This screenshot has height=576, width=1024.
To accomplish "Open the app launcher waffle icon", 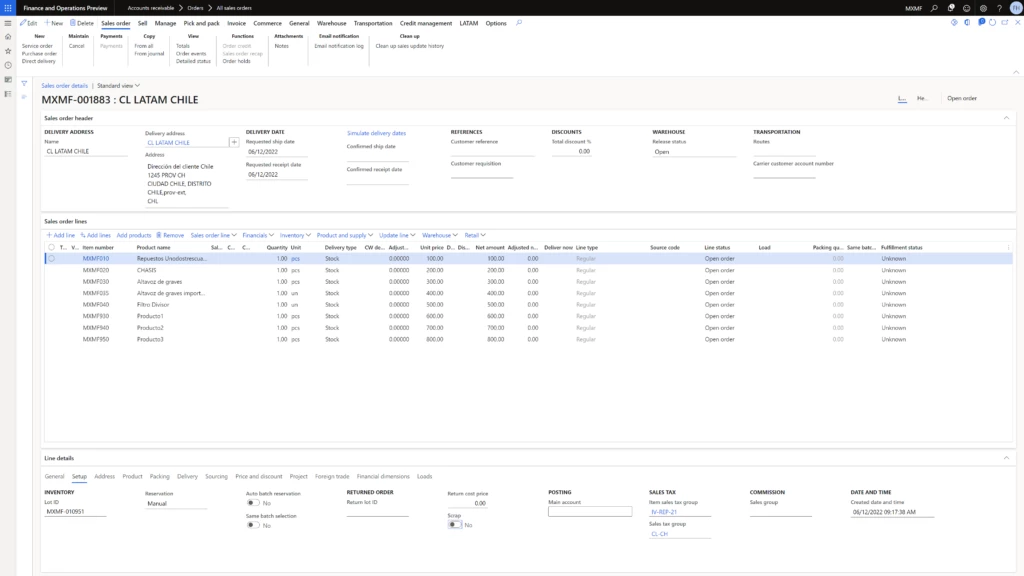I will 8,8.
